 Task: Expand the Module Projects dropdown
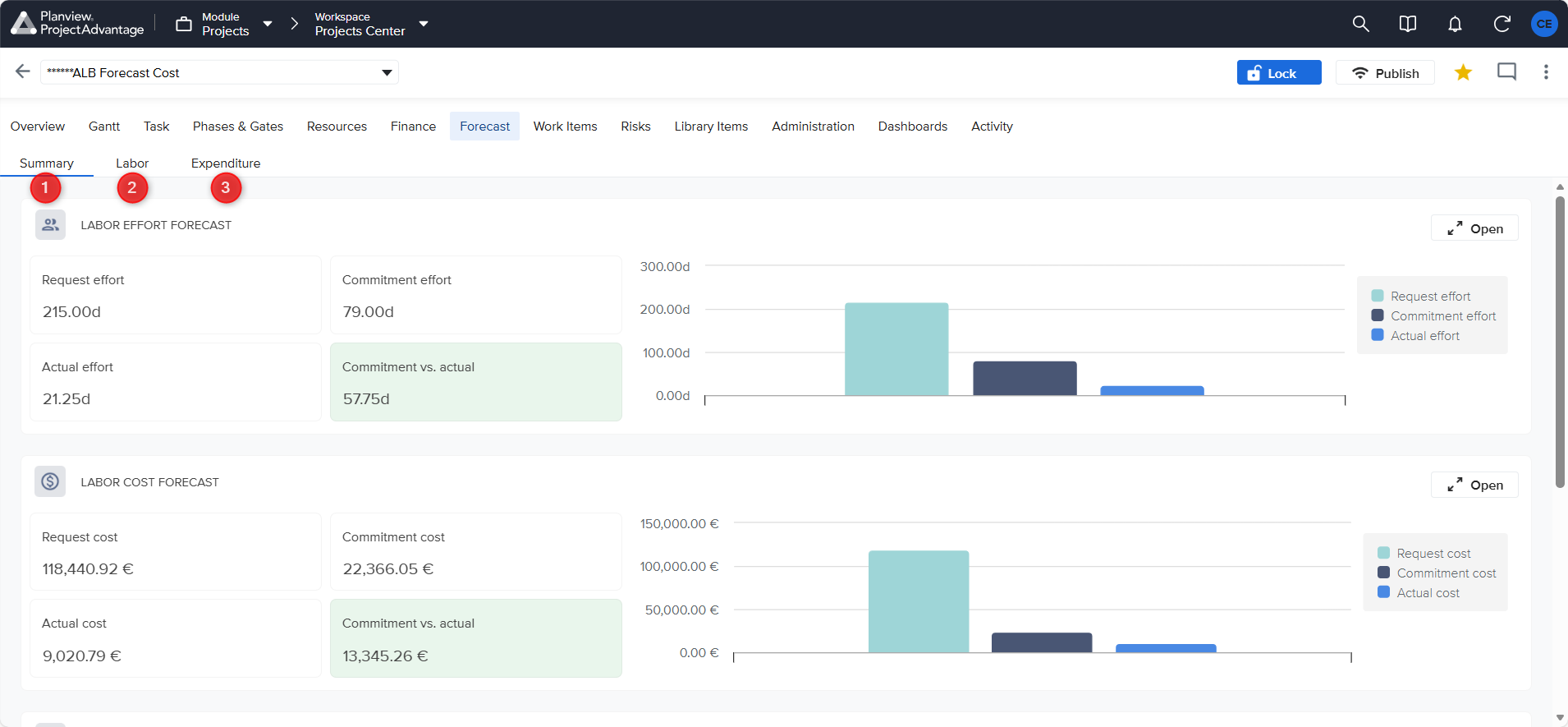pyautogui.click(x=267, y=24)
